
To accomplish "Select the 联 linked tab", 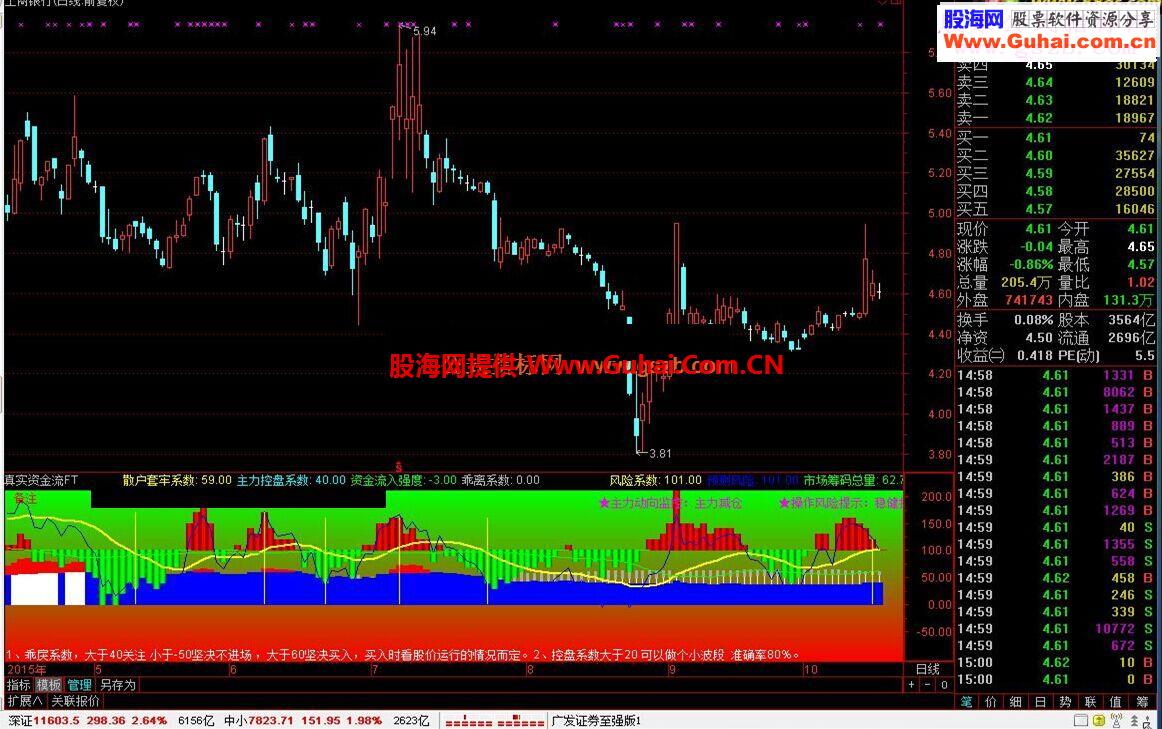I will coord(1091,702).
